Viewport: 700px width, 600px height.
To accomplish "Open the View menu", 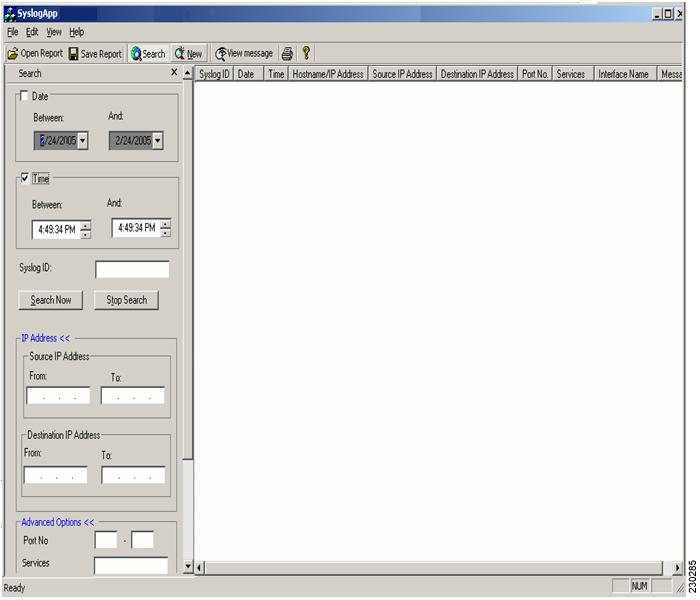I will 54,32.
